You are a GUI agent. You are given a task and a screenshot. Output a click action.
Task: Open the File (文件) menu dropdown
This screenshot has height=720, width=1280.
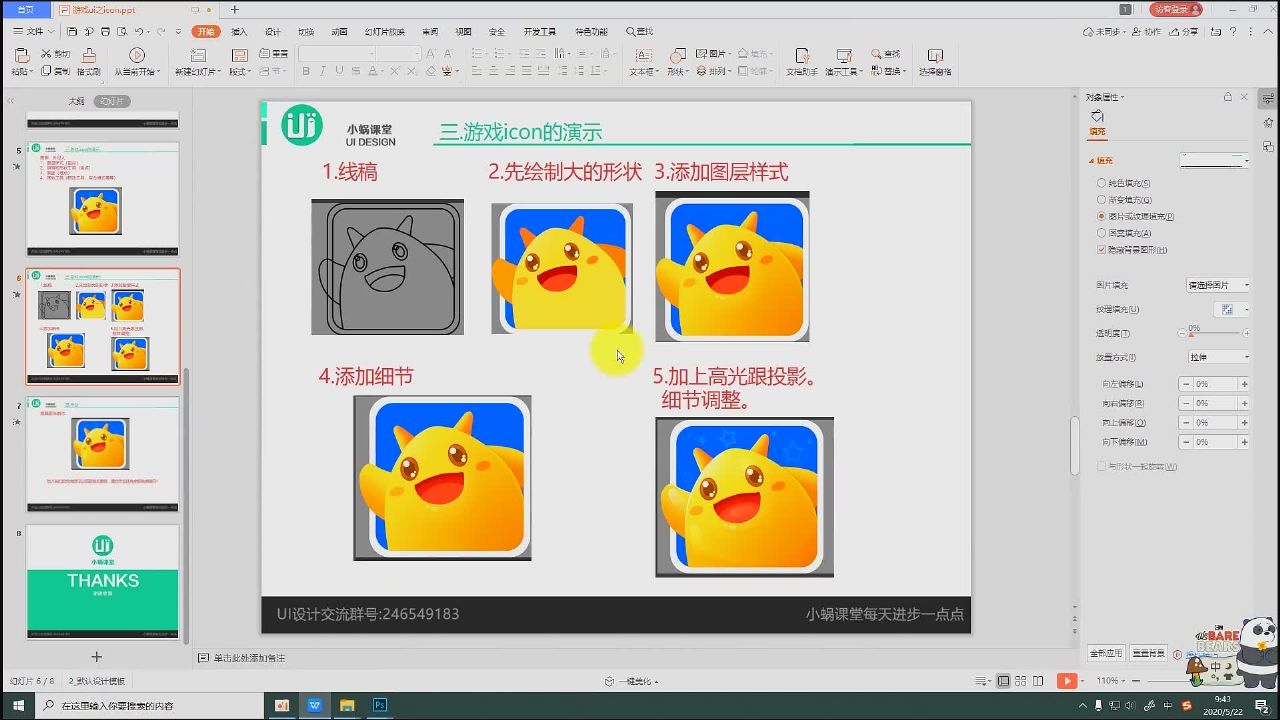pos(36,32)
